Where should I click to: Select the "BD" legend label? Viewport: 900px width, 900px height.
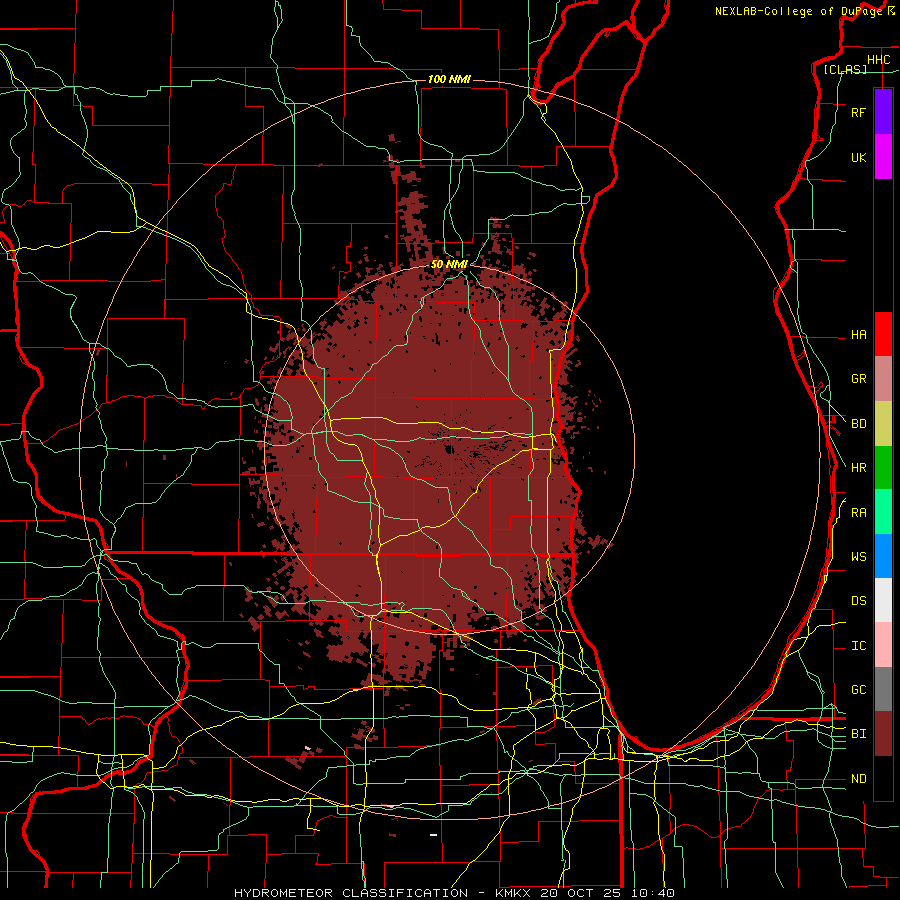click(x=858, y=424)
